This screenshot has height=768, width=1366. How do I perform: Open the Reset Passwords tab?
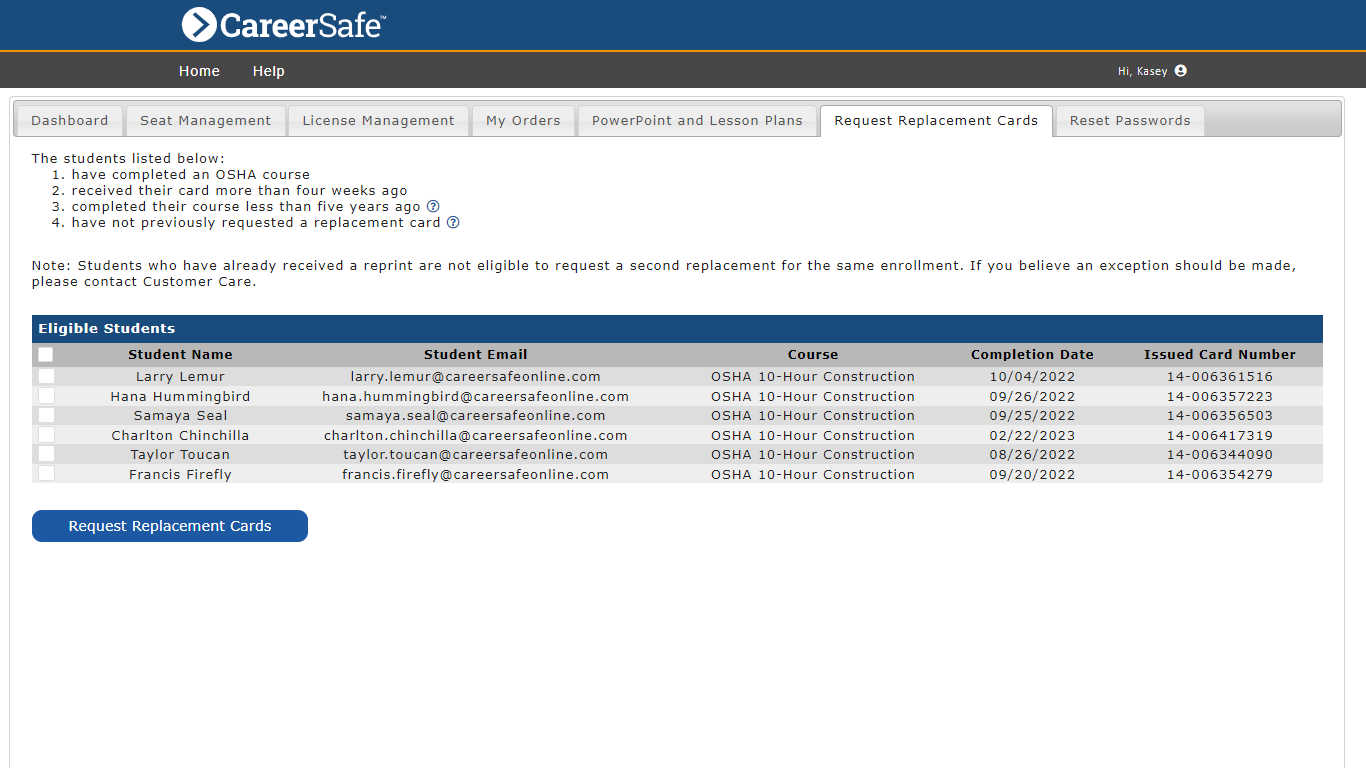pyautogui.click(x=1130, y=121)
